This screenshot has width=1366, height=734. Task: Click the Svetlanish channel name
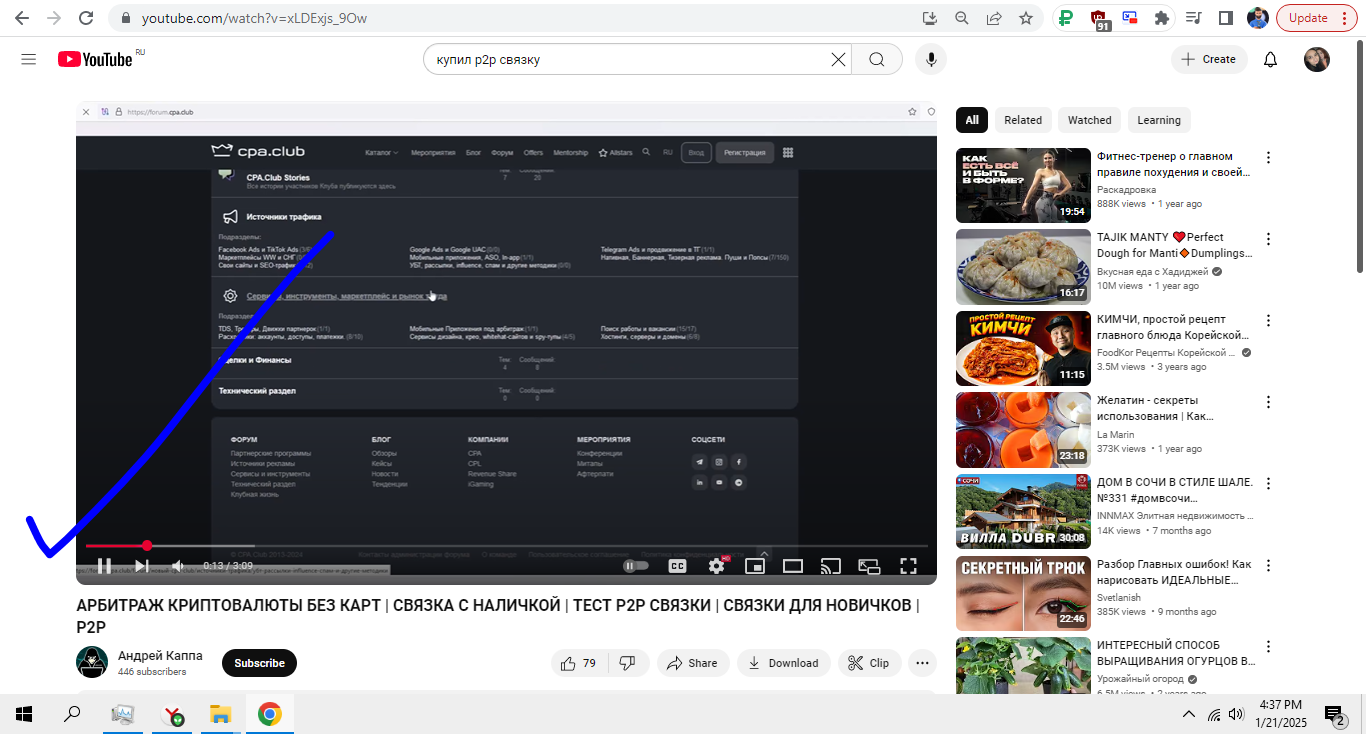click(x=1119, y=597)
